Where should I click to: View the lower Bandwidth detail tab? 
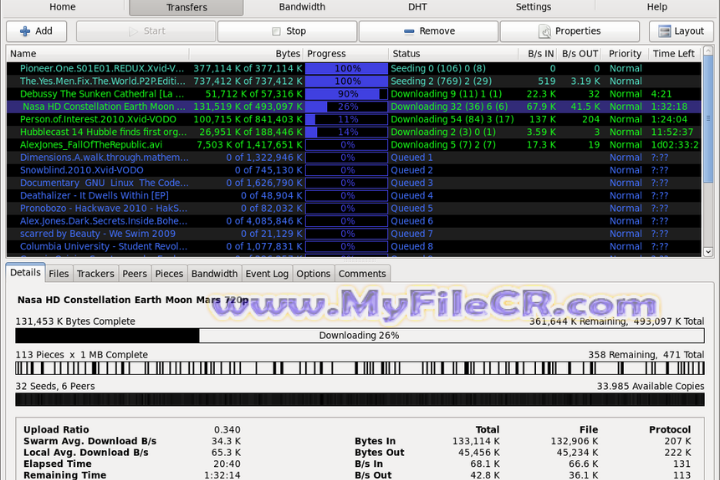click(x=214, y=274)
